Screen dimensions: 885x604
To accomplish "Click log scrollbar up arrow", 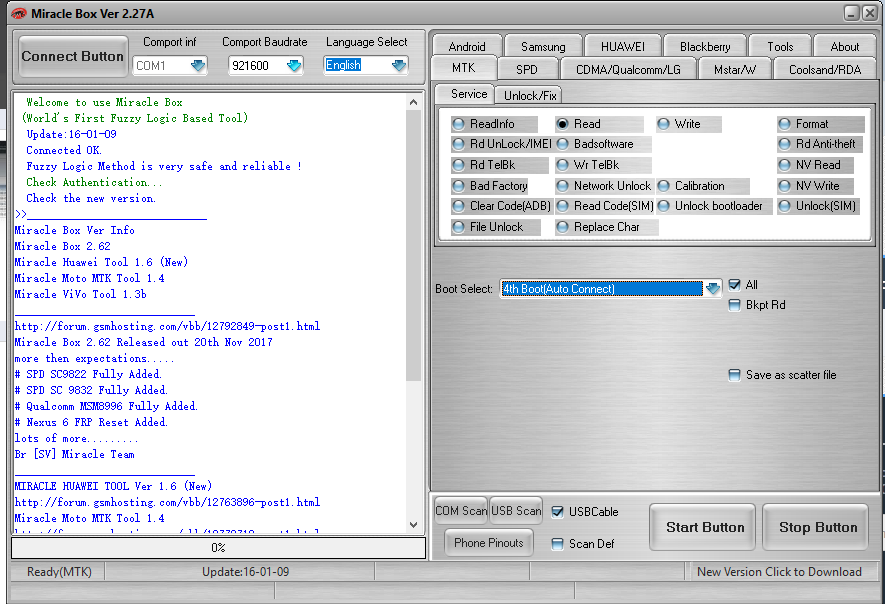I will tap(413, 102).
